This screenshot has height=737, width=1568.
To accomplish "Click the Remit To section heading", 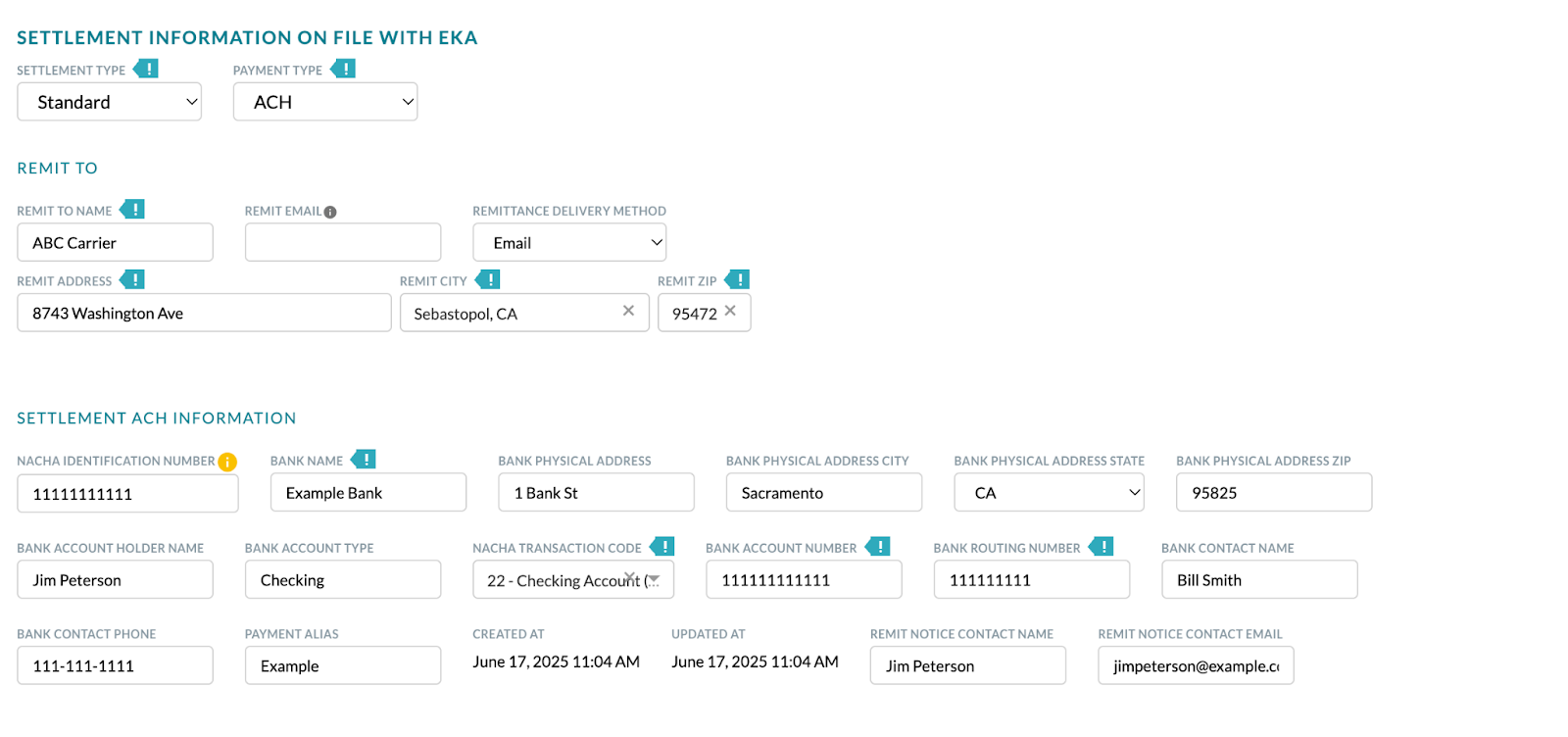I will coord(57,168).
